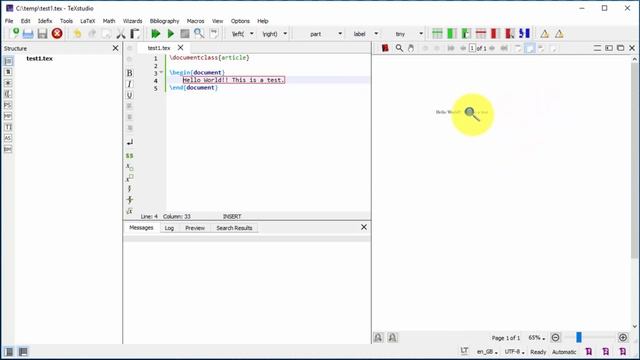640x360 pixels.
Task: Undo the last edit with the yellow arrow
Action: click(77, 33)
